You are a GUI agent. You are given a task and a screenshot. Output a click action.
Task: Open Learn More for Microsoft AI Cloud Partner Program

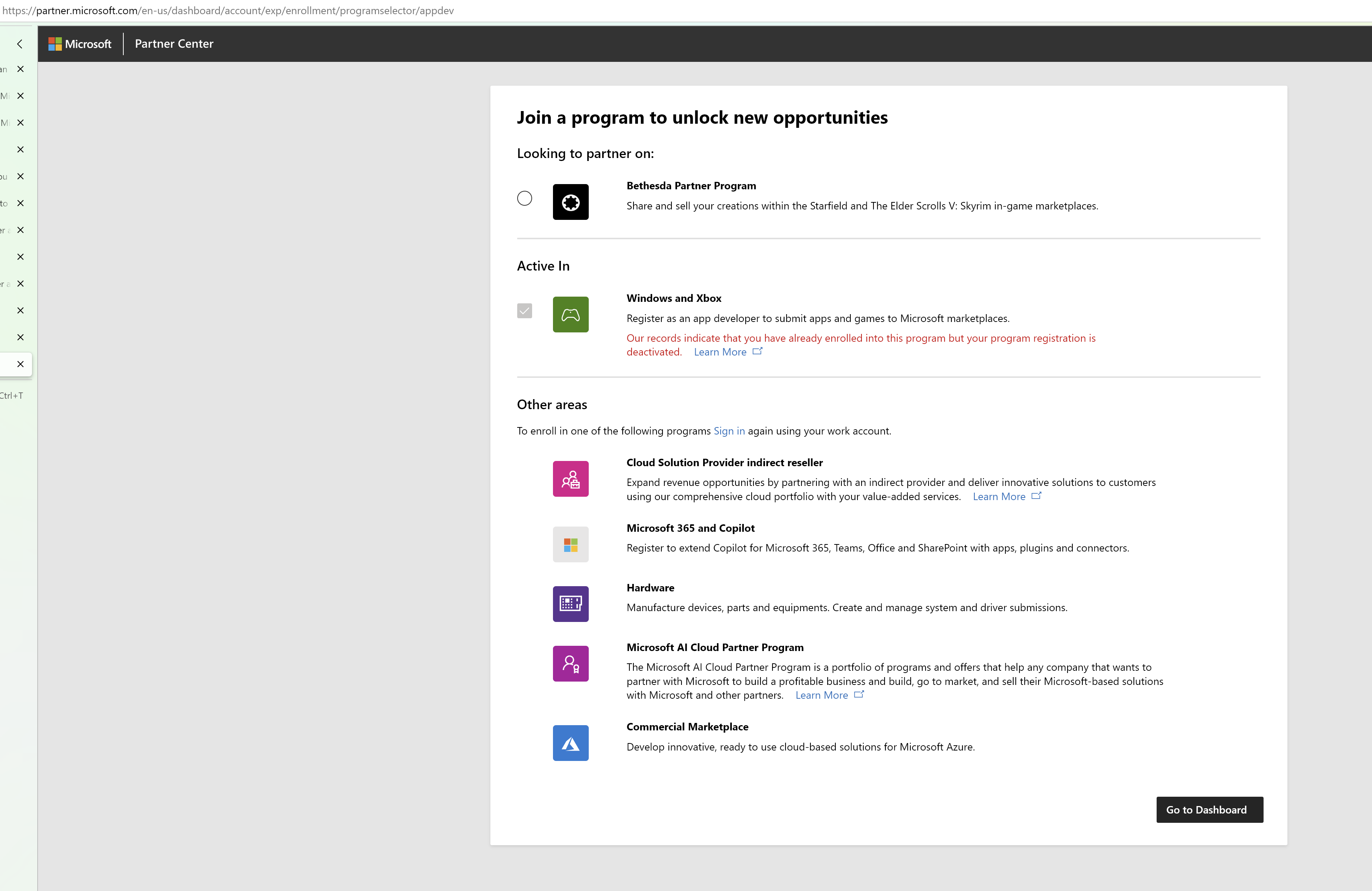(x=821, y=695)
